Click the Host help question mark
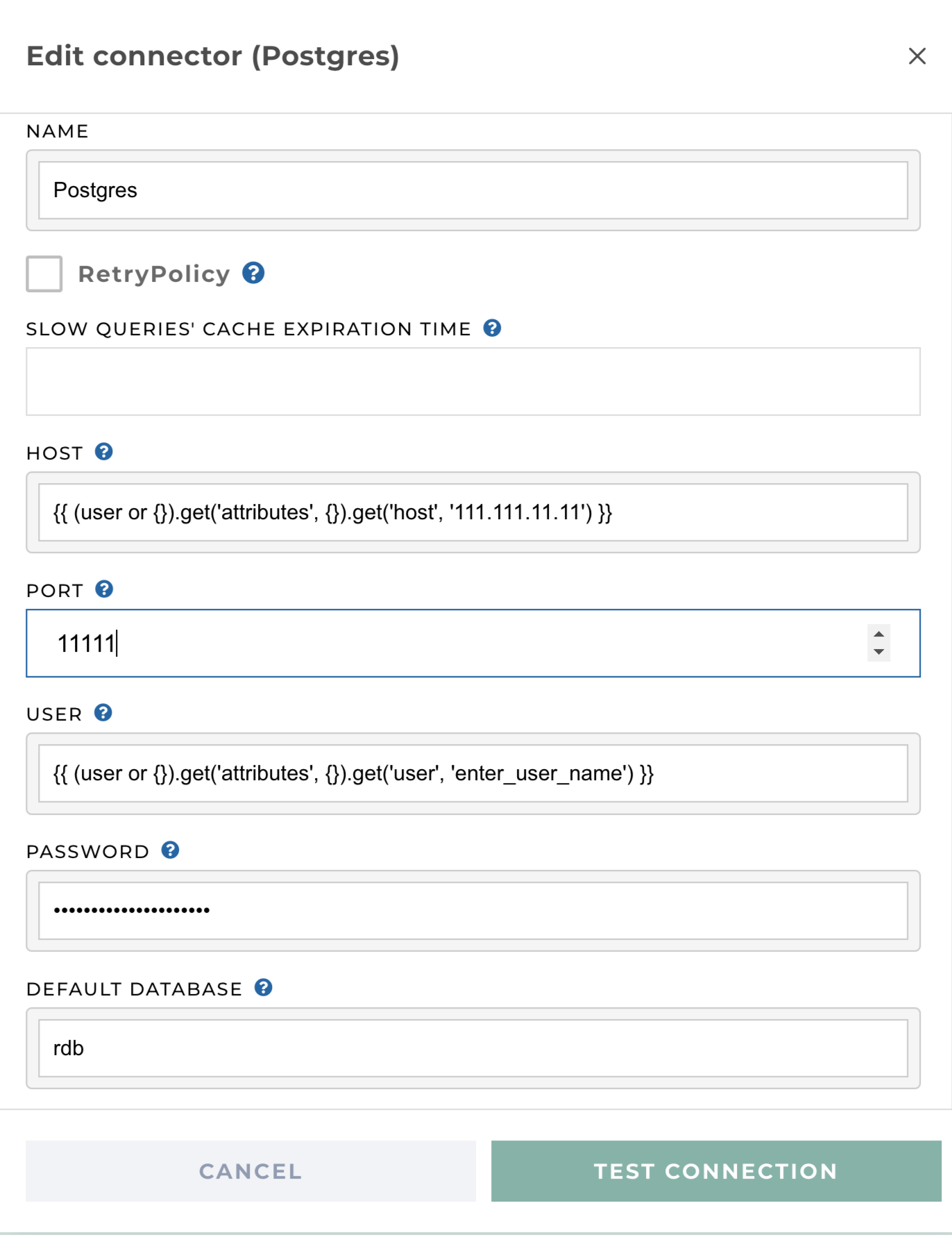The width and height of the screenshot is (952, 1237). click(103, 452)
